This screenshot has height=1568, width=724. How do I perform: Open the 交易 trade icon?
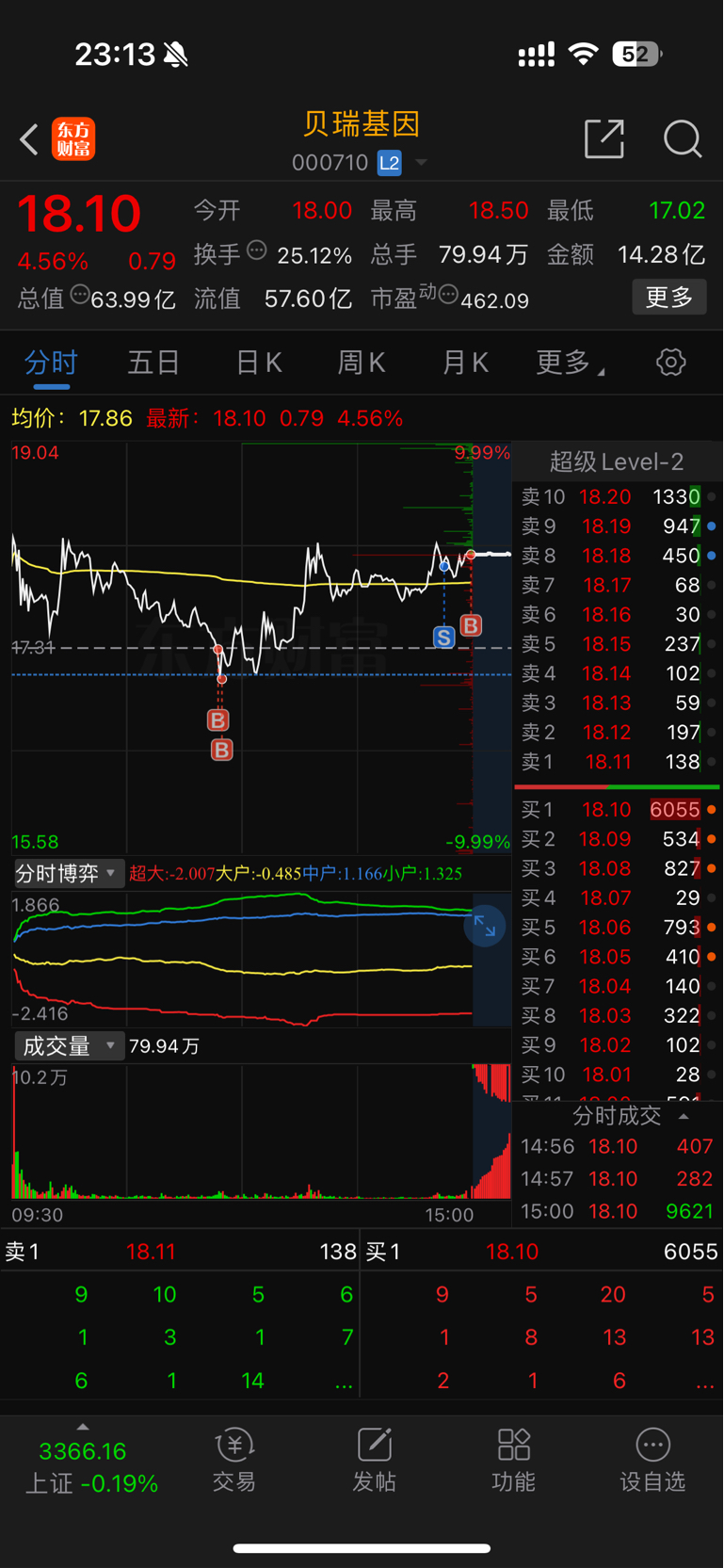tap(234, 1461)
